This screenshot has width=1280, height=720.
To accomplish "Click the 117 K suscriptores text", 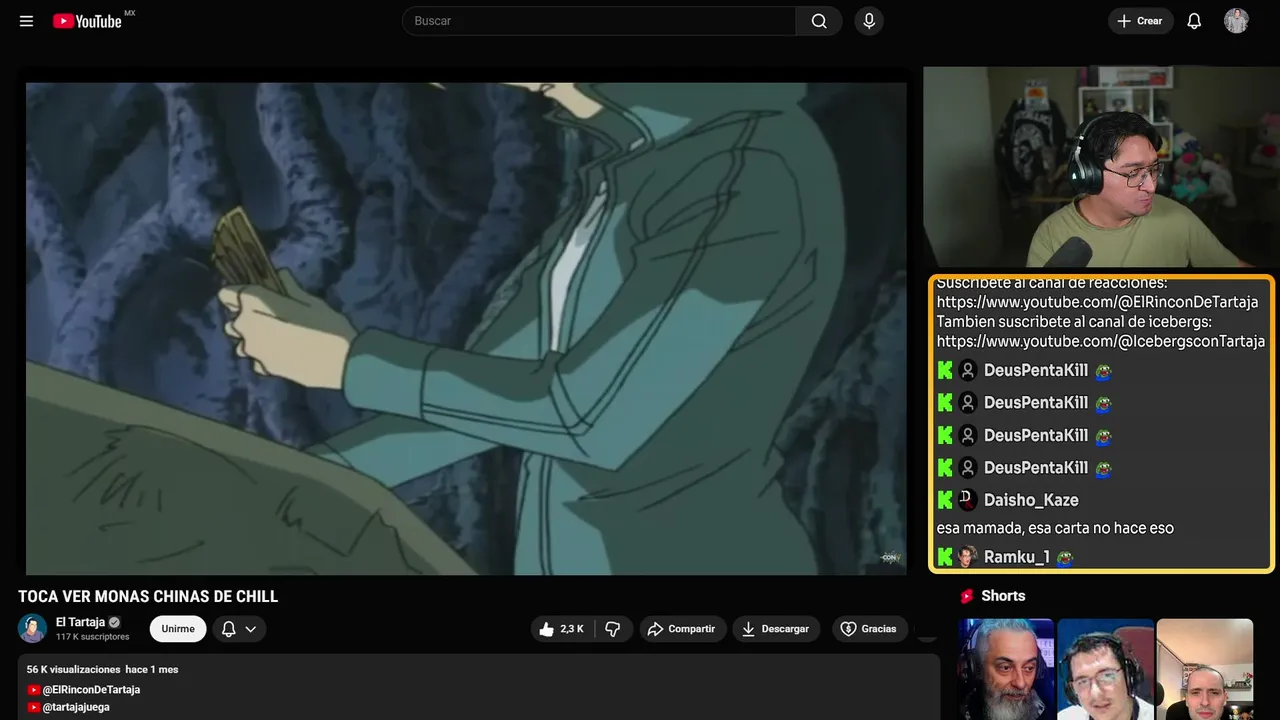I will tap(93, 637).
